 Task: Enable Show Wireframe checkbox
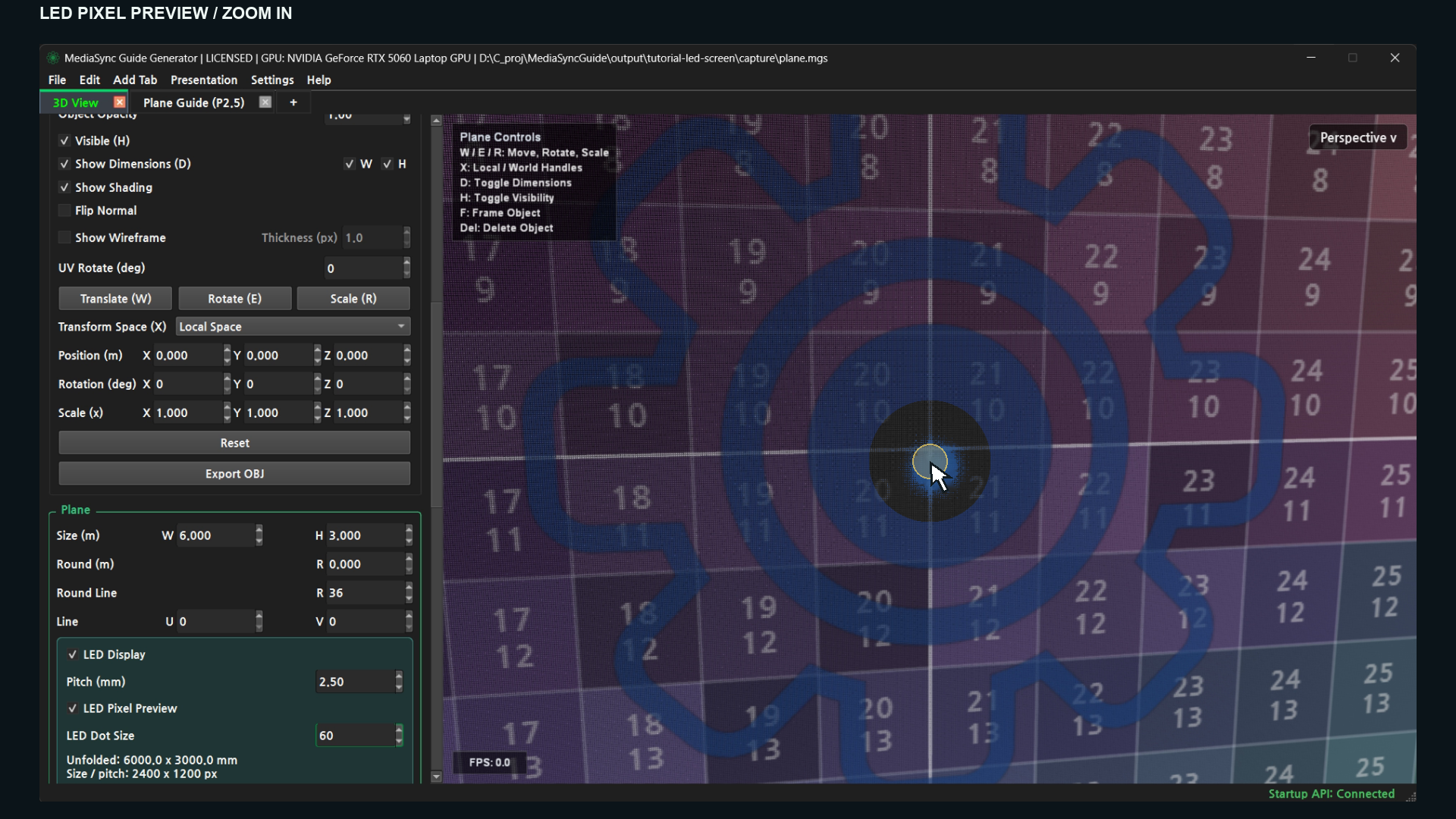(64, 238)
